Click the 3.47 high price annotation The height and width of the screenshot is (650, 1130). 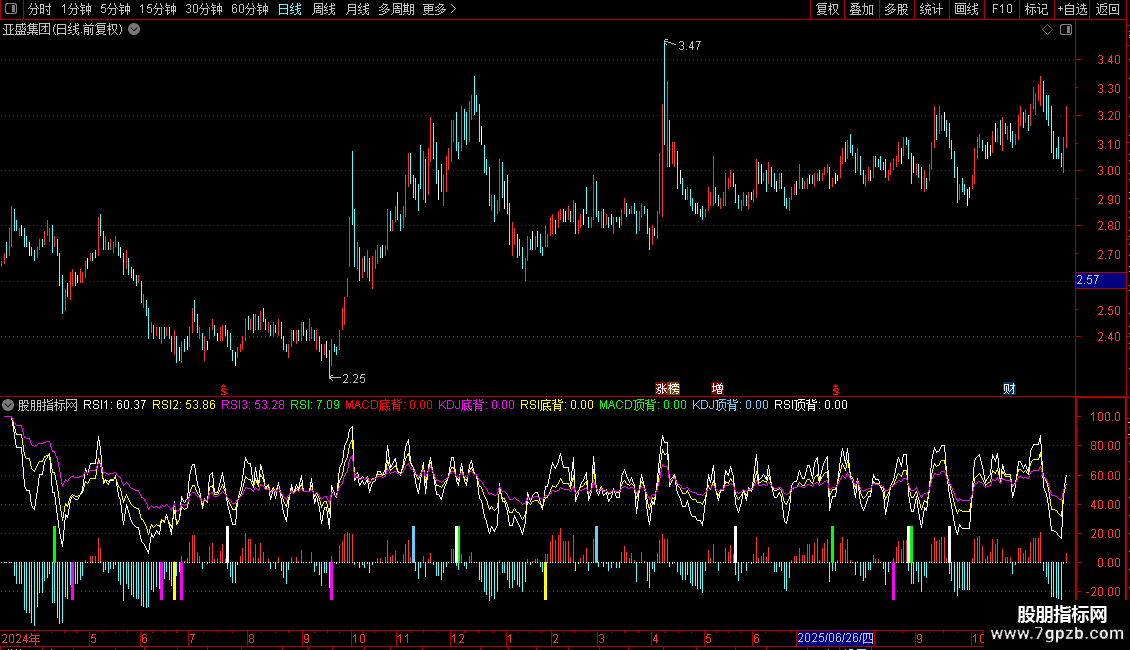point(690,46)
